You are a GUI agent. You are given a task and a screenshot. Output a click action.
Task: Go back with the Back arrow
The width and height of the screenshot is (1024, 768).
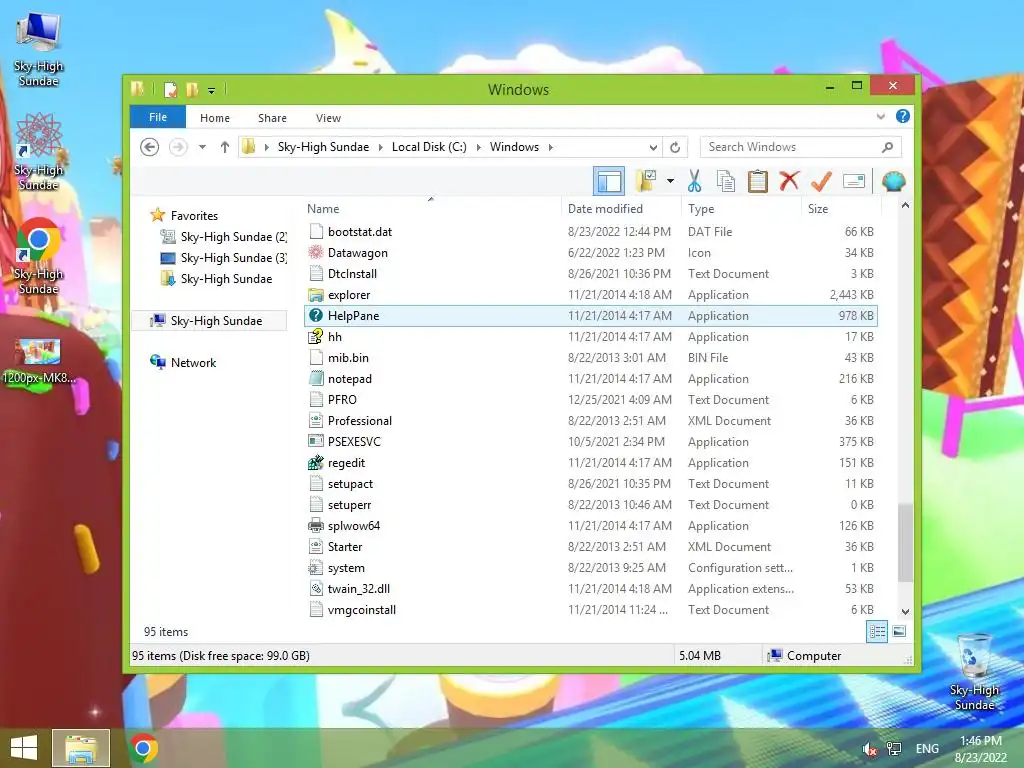[x=150, y=147]
